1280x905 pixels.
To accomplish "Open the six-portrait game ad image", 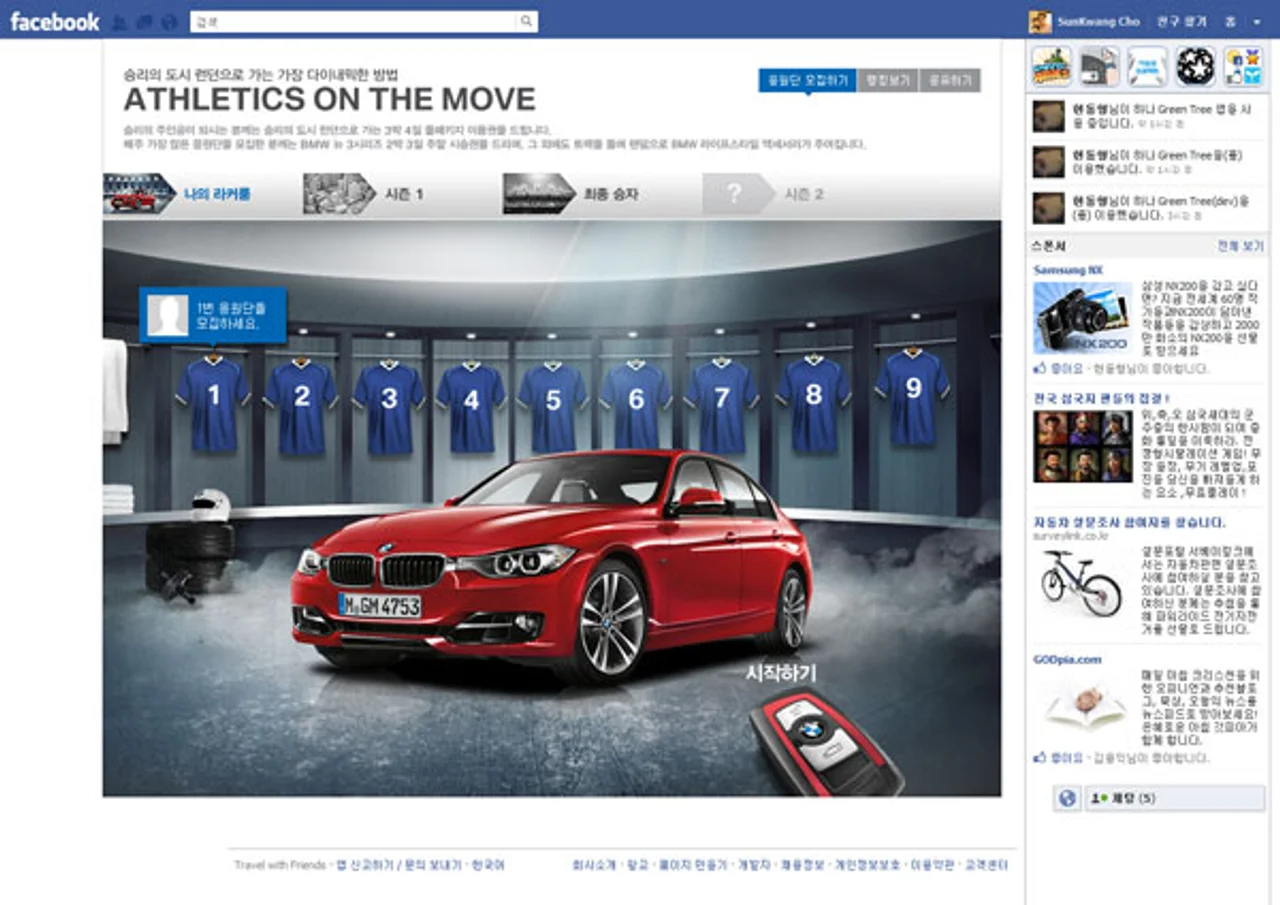I will [x=1083, y=447].
